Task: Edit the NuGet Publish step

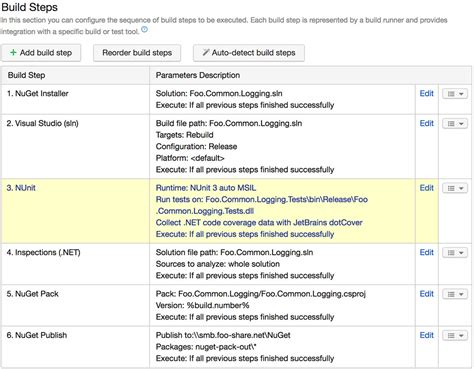Action: [x=426, y=335]
